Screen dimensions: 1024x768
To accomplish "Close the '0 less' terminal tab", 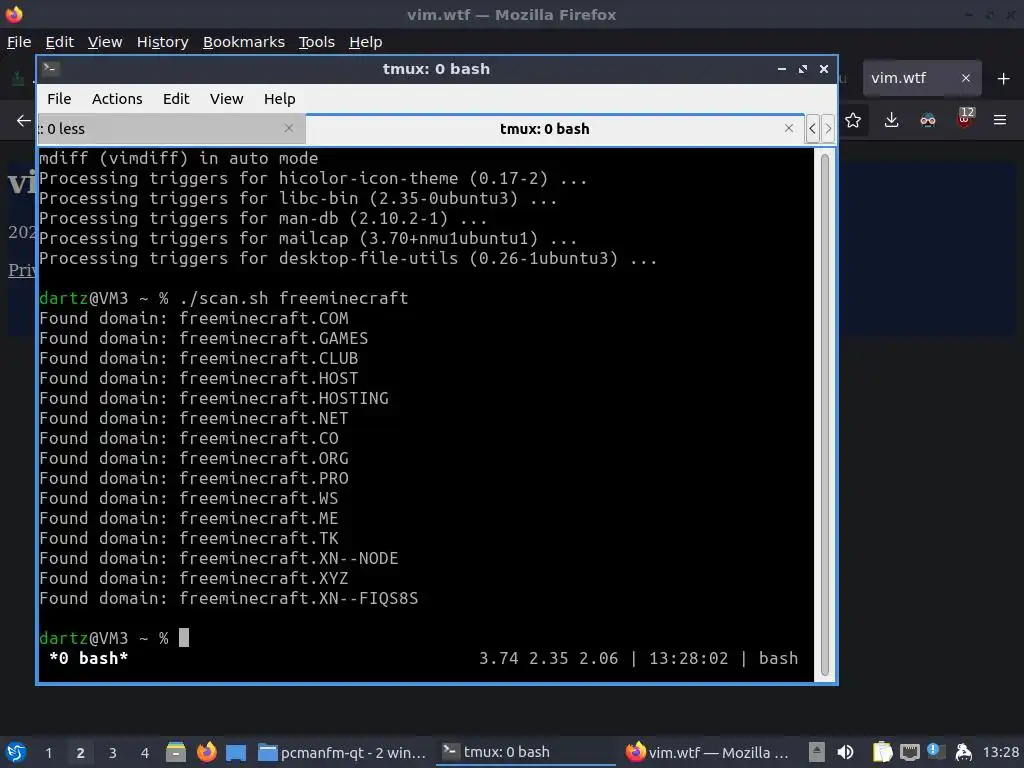I will tap(289, 128).
